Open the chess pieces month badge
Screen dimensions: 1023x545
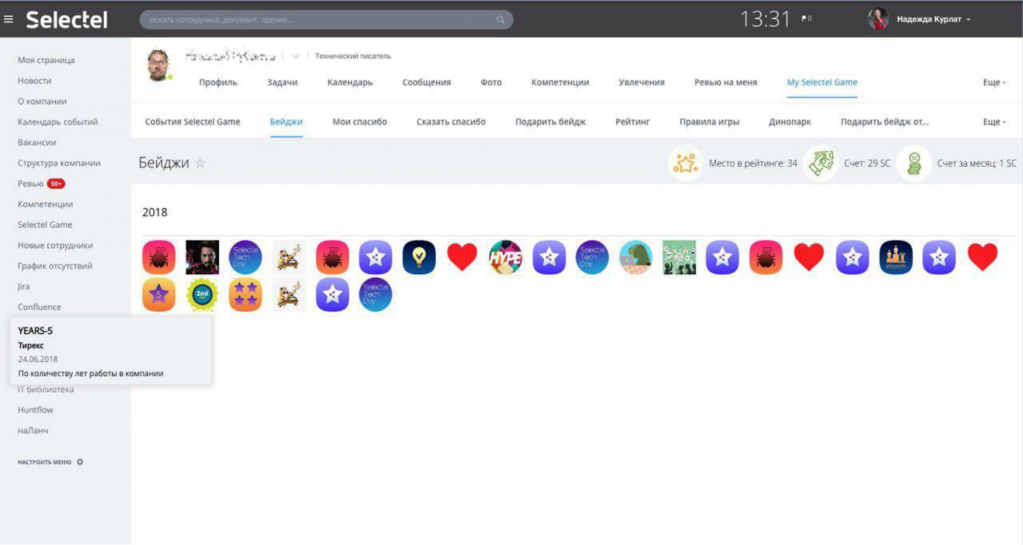(x=895, y=257)
